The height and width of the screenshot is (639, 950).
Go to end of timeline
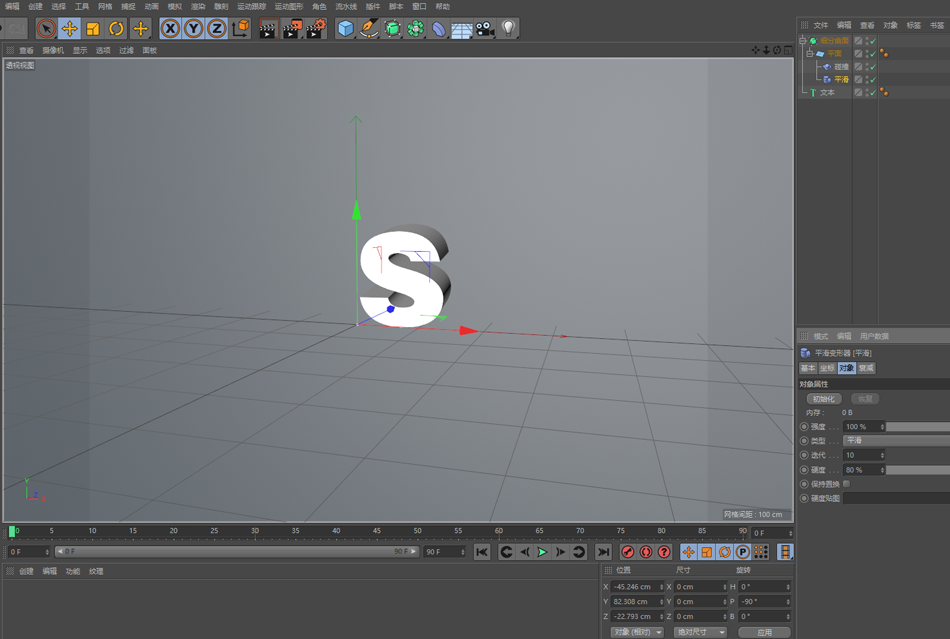click(x=603, y=552)
